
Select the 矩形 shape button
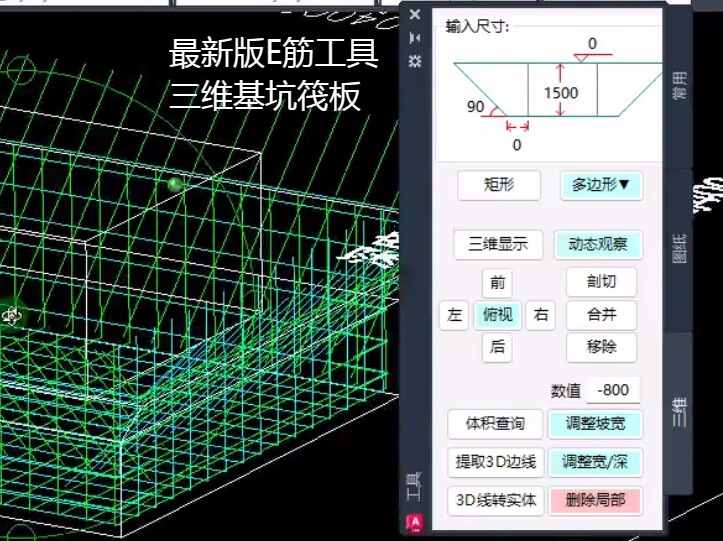pyautogui.click(x=498, y=185)
